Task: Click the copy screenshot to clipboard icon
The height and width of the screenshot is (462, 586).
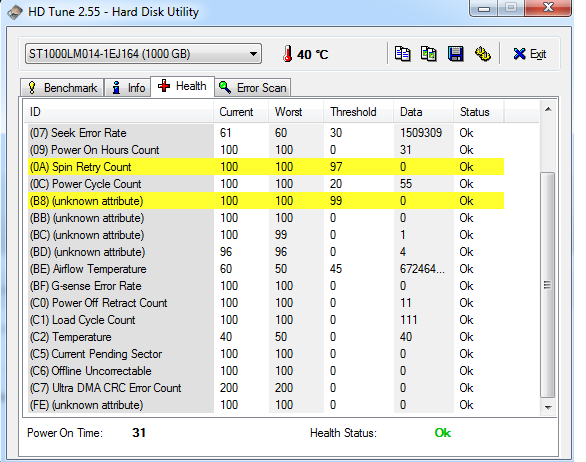Action: (429, 54)
